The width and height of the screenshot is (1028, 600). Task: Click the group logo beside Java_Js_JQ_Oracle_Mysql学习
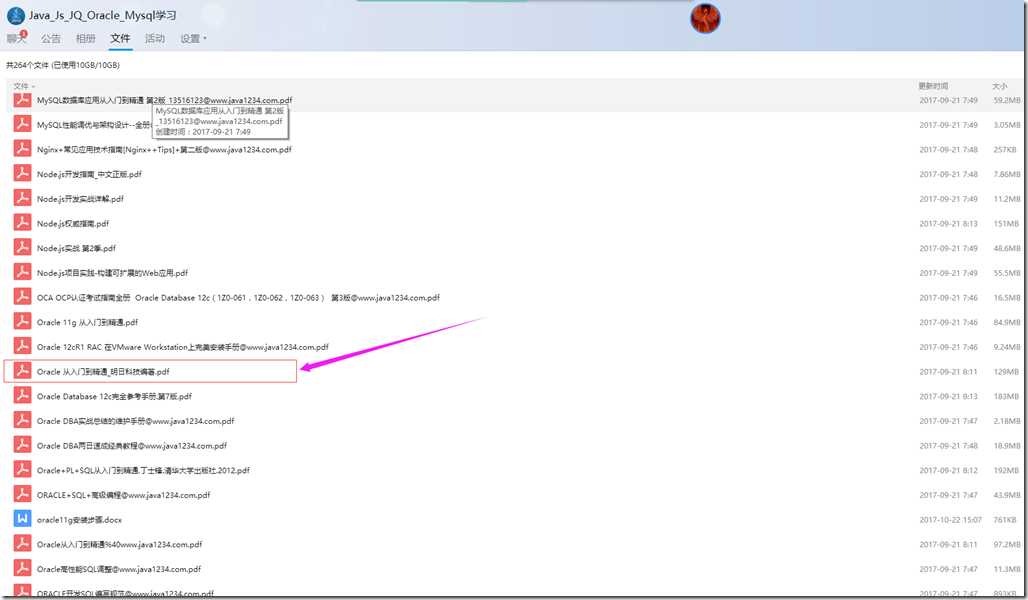[x=16, y=15]
